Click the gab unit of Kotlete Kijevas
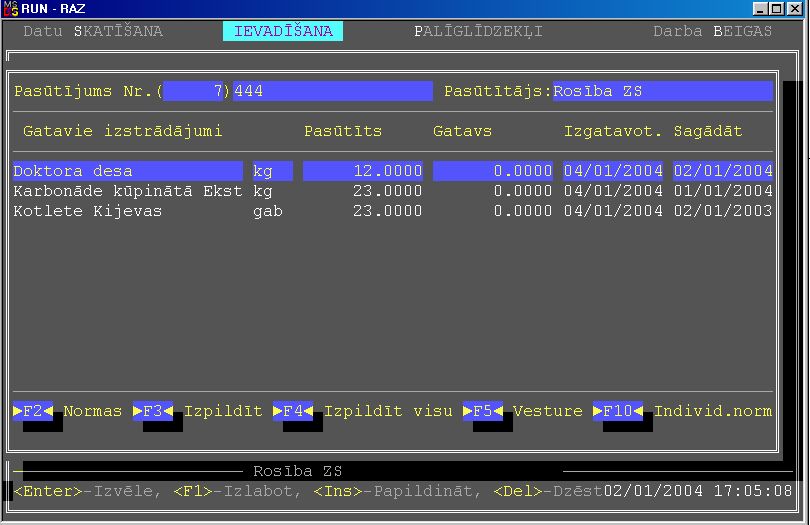The image size is (810, 525). 268,211
